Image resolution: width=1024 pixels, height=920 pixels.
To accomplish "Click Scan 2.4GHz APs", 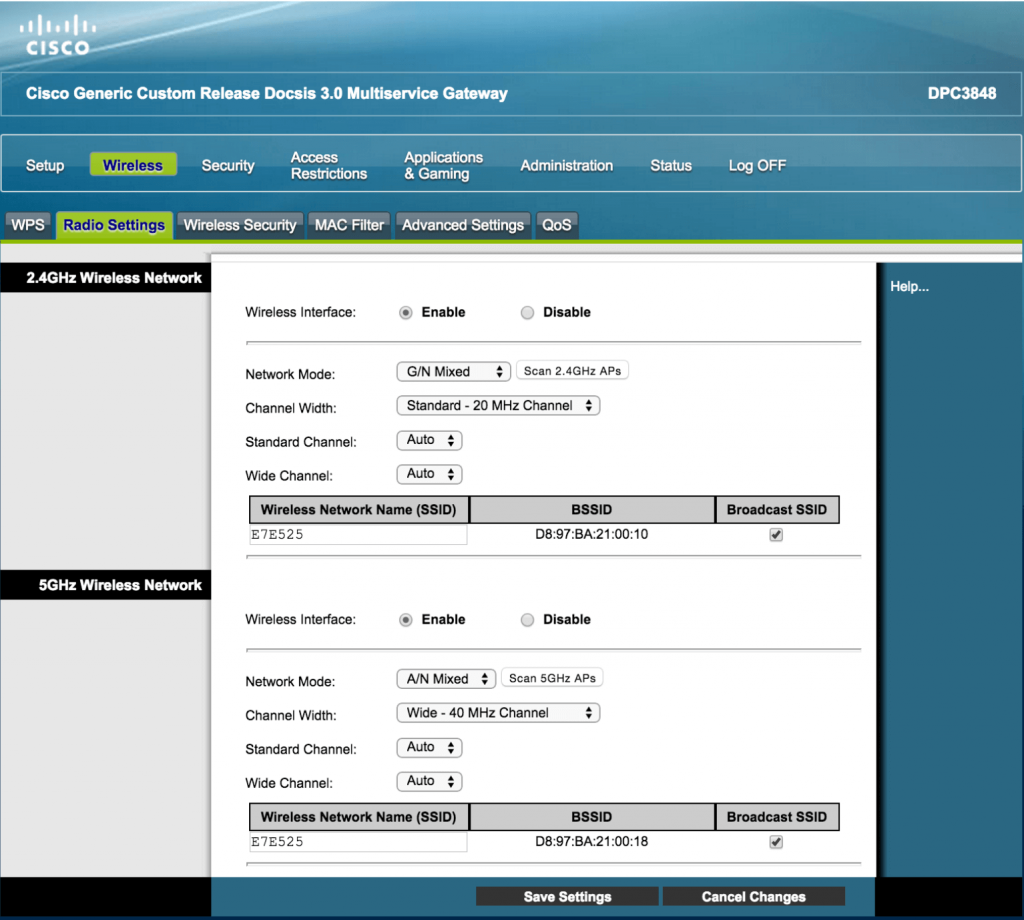I will pyautogui.click(x=571, y=370).
